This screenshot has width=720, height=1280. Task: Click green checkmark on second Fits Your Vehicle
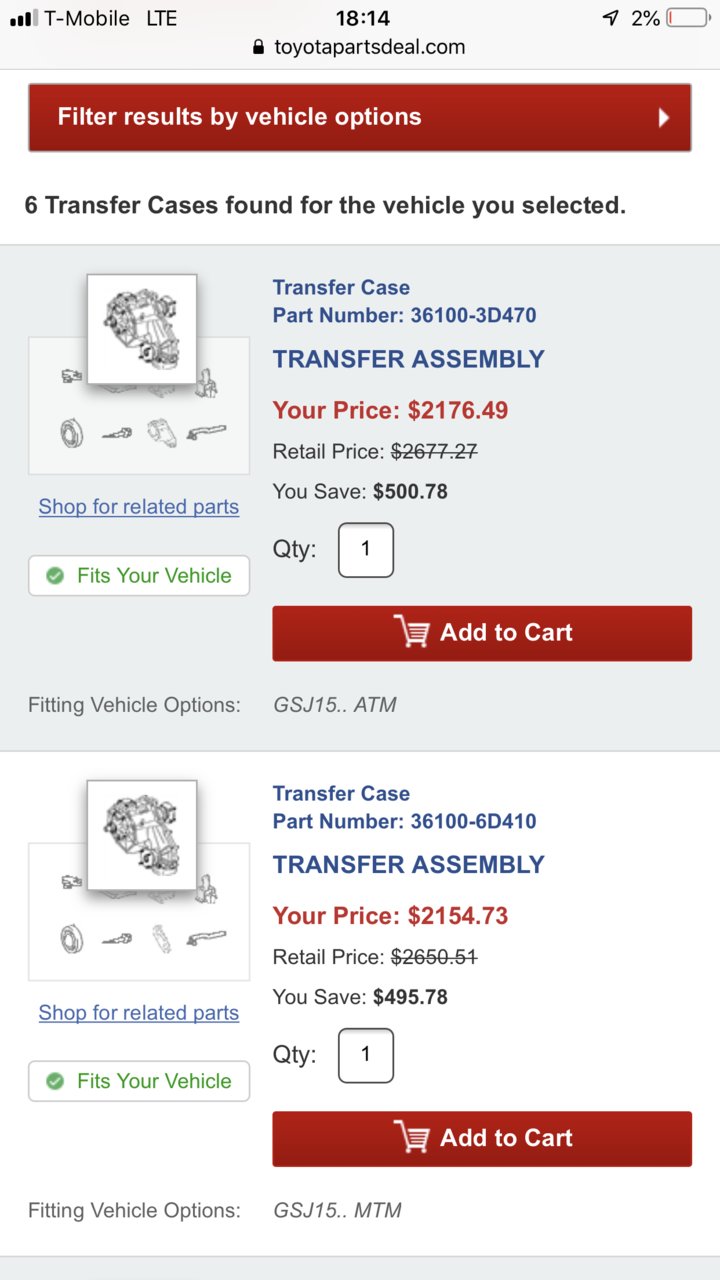56,1081
